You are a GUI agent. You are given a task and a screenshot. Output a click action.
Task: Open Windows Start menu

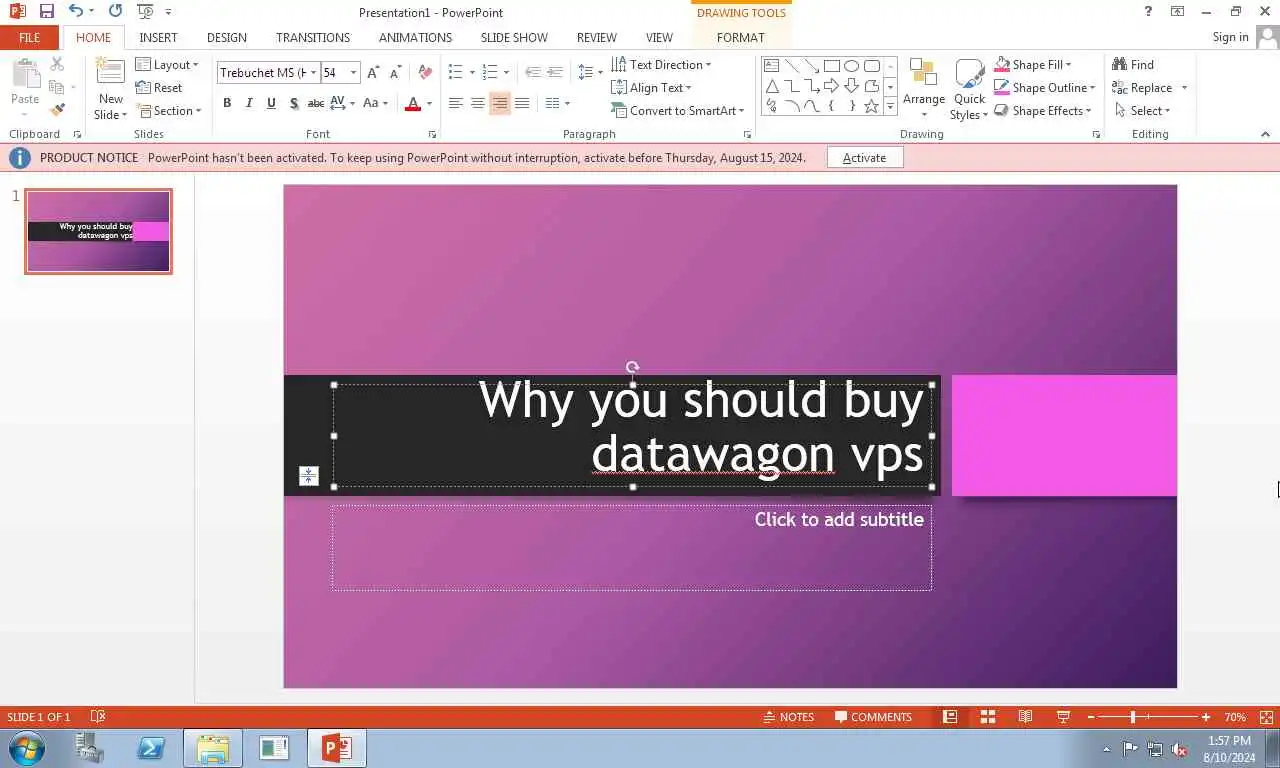pos(25,748)
